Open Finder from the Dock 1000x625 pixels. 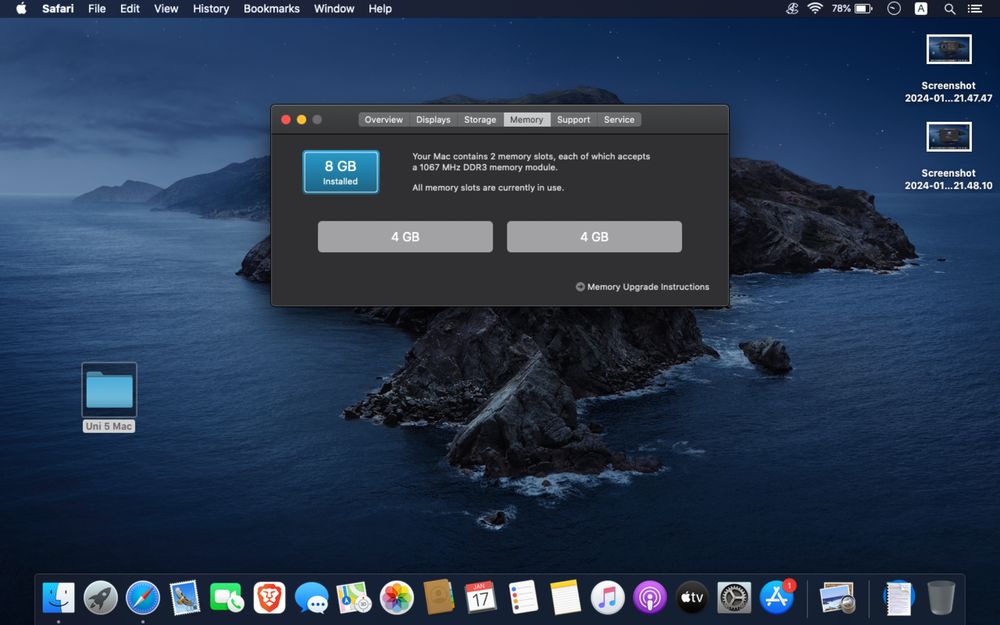point(58,598)
